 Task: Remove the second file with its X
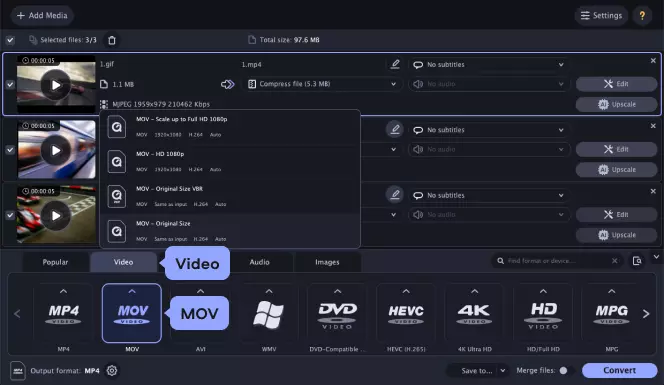point(653,126)
